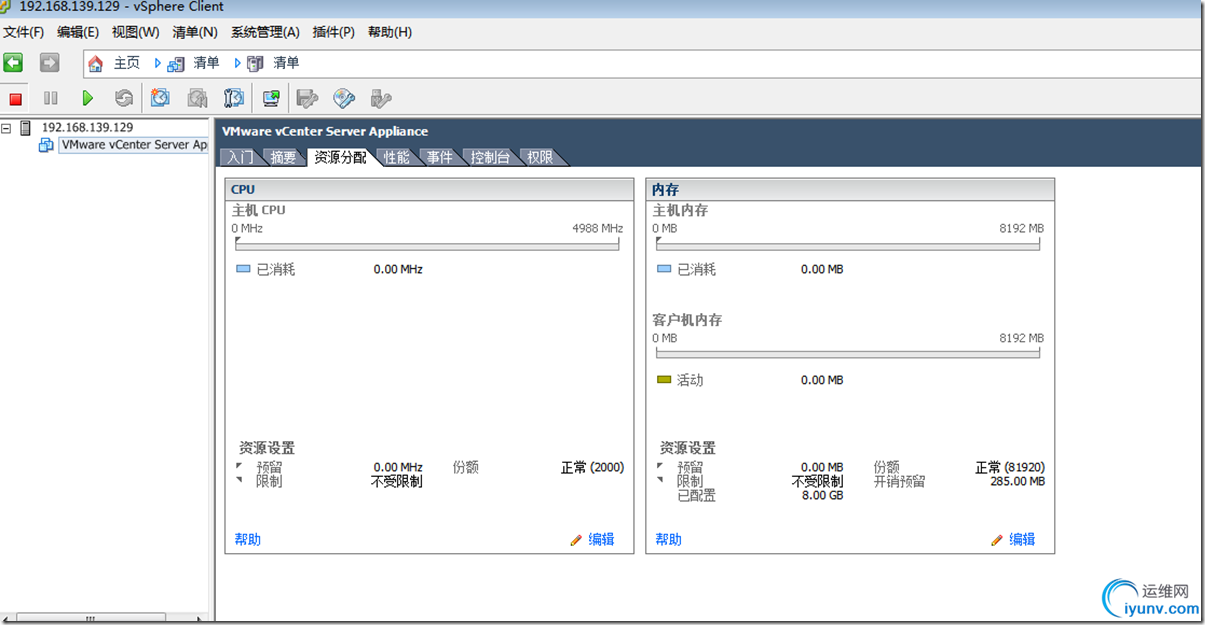1205x625 pixels.
Task: Open the chevron after first 清单 breadcrumb
Action: point(238,63)
